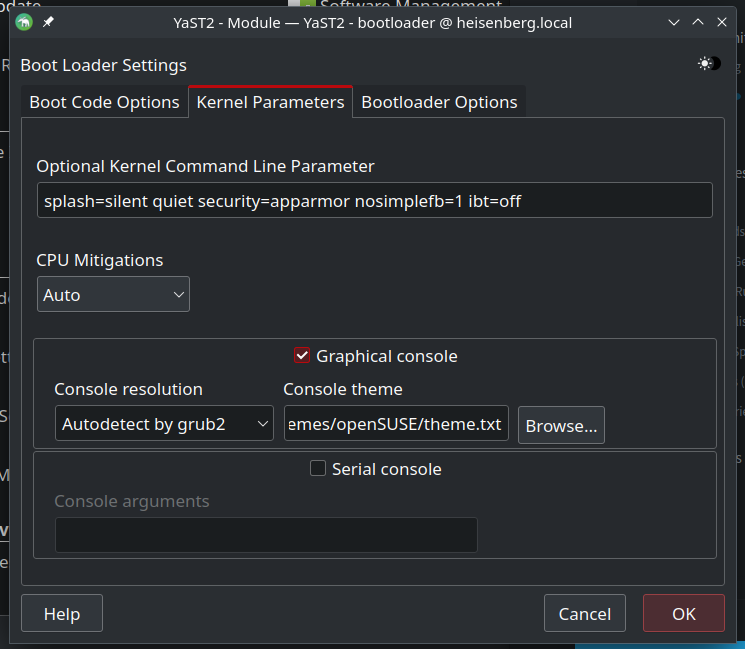Click the Optional Kernel Command Line Parameter field
This screenshot has height=649, width=745.
pos(374,201)
